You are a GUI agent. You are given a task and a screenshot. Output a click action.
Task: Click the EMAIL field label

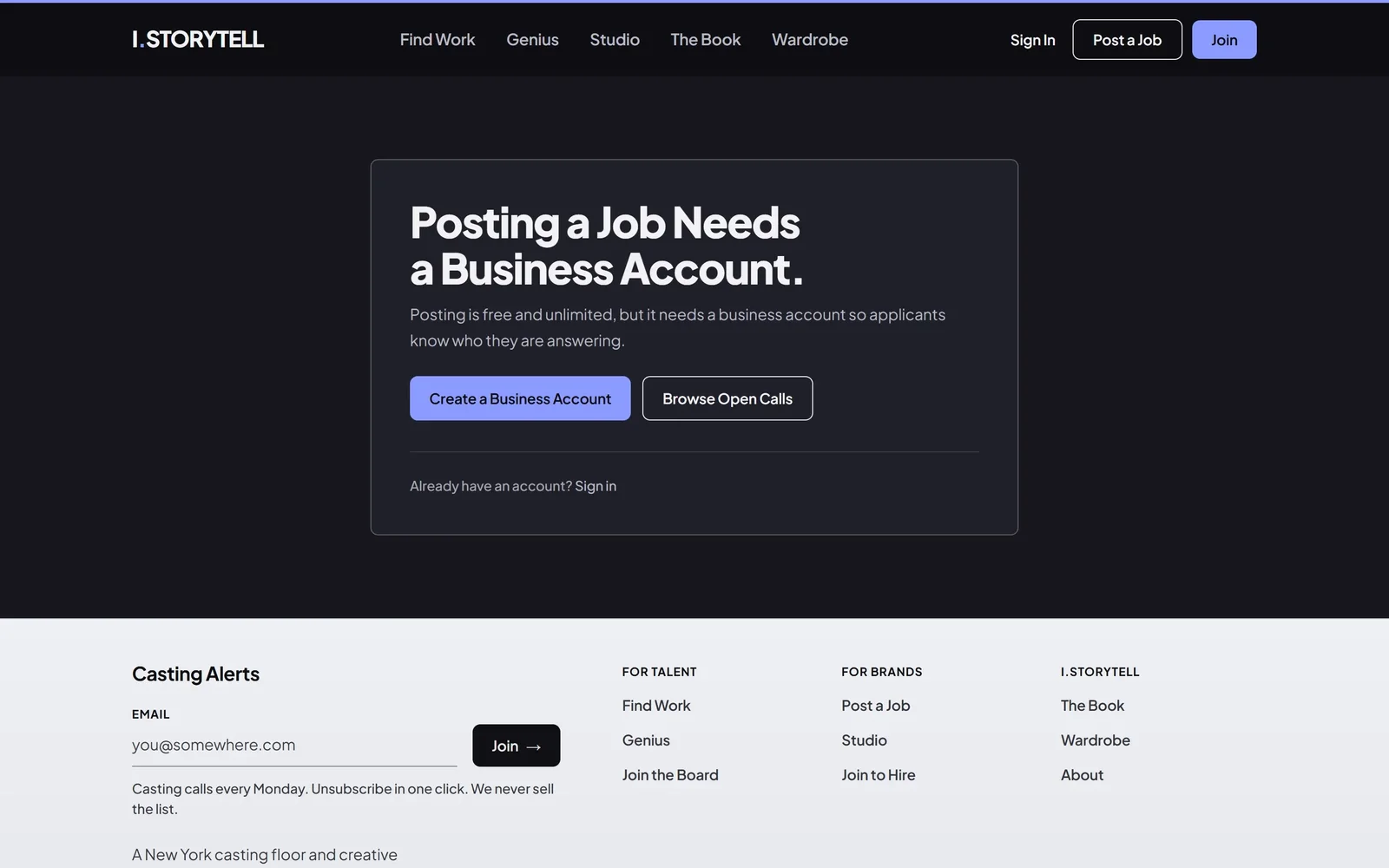(x=151, y=714)
